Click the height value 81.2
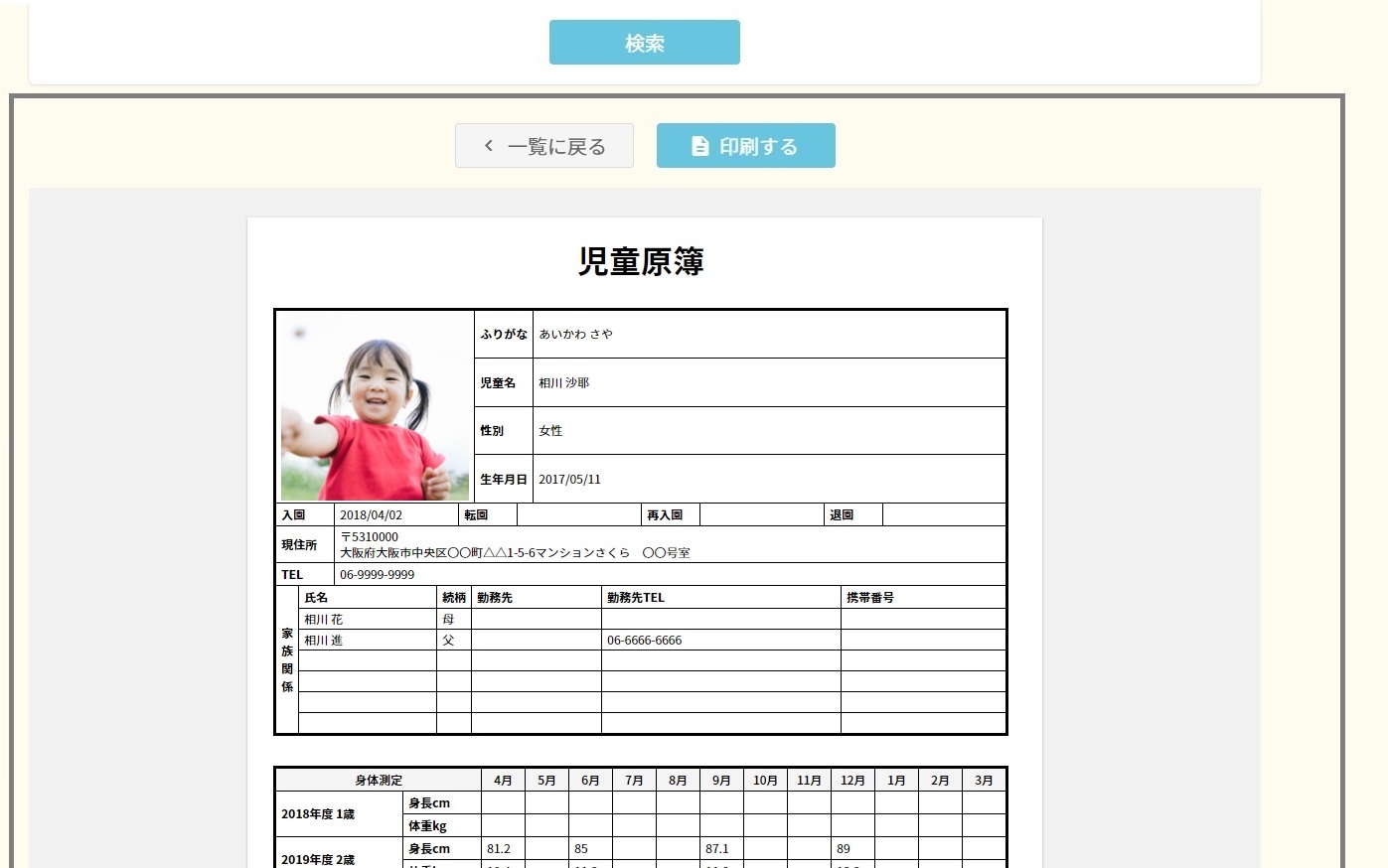The height and width of the screenshot is (868, 1388). pyautogui.click(x=499, y=848)
